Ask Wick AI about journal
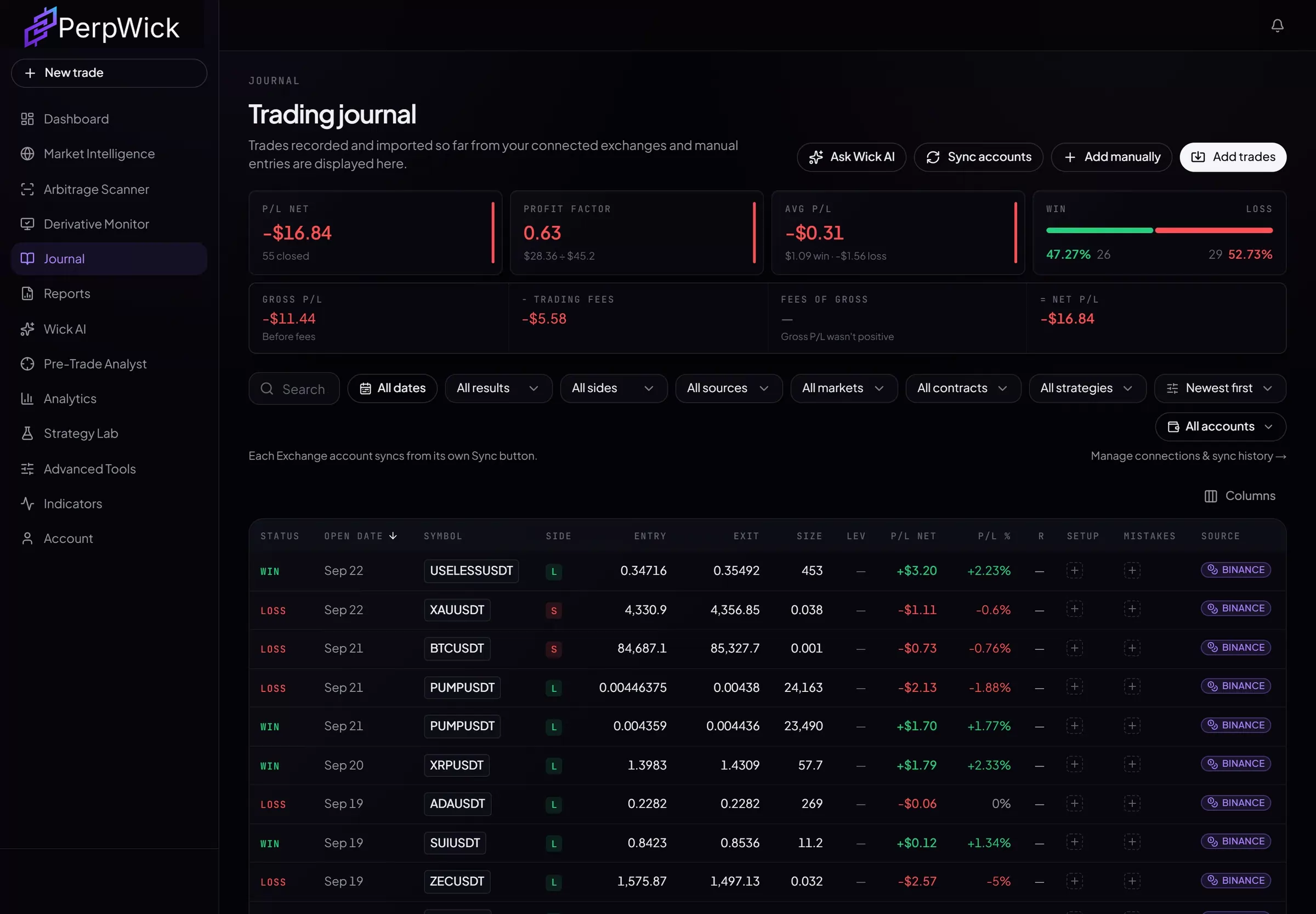The width and height of the screenshot is (1316, 914). (851, 157)
